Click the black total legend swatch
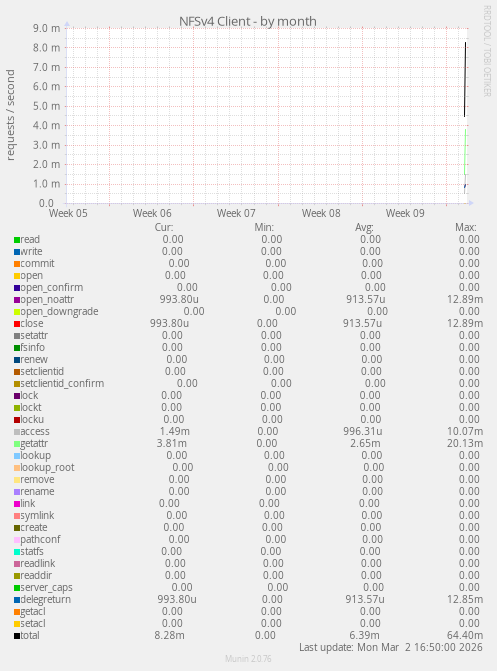The image size is (497, 671). point(17,636)
